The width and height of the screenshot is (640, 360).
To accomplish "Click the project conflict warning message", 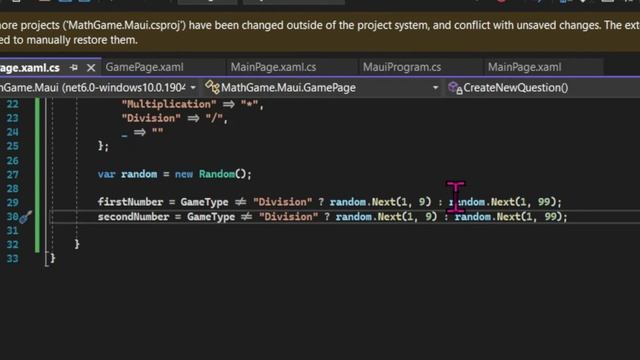I will [320, 33].
